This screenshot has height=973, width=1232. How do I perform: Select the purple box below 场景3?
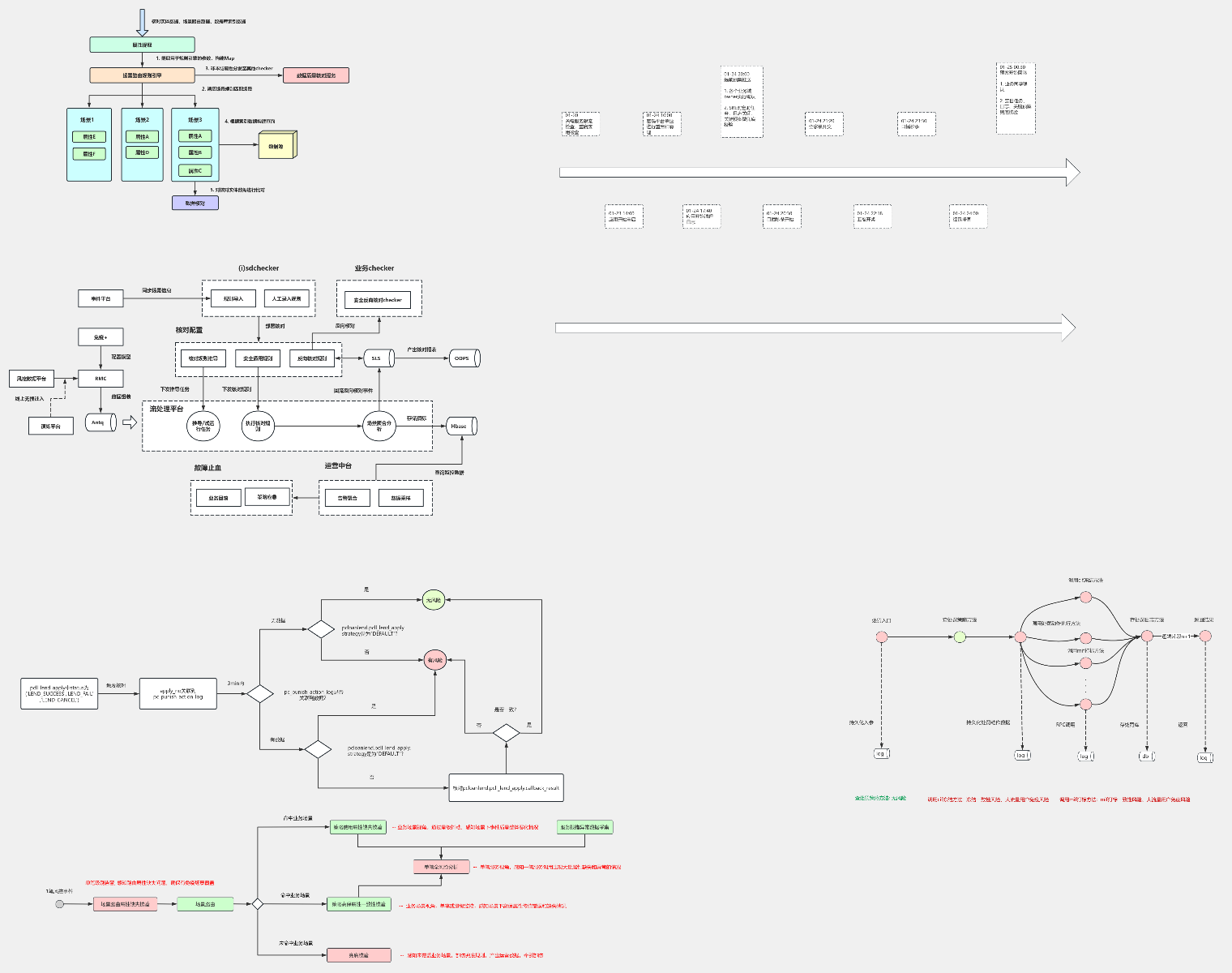[195, 203]
